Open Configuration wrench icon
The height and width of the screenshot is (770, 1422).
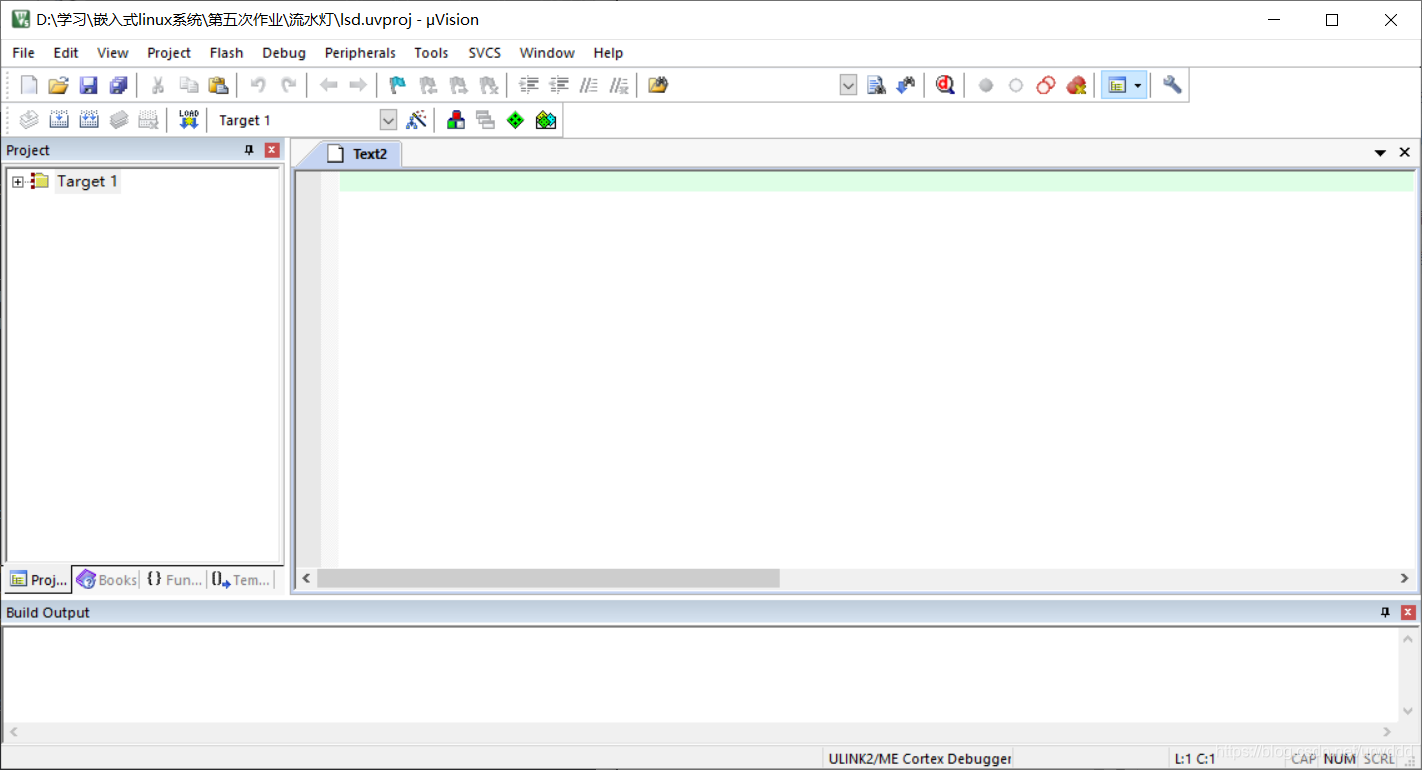pos(1172,85)
